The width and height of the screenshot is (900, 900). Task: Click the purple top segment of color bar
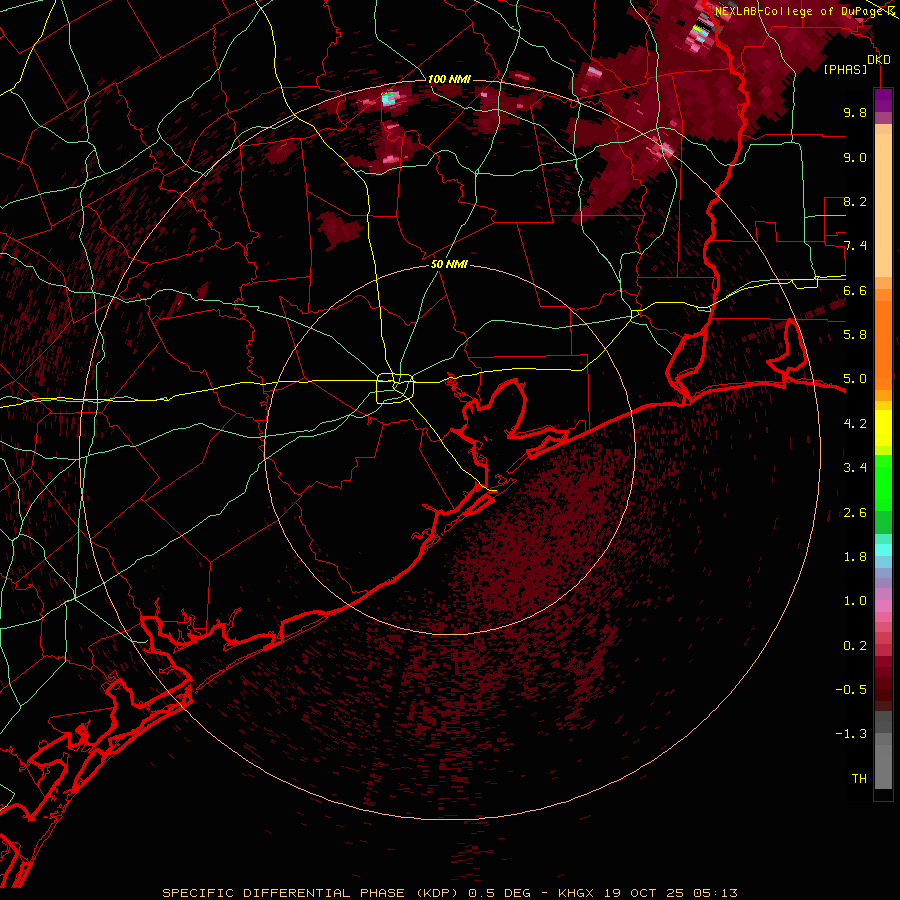click(x=883, y=100)
